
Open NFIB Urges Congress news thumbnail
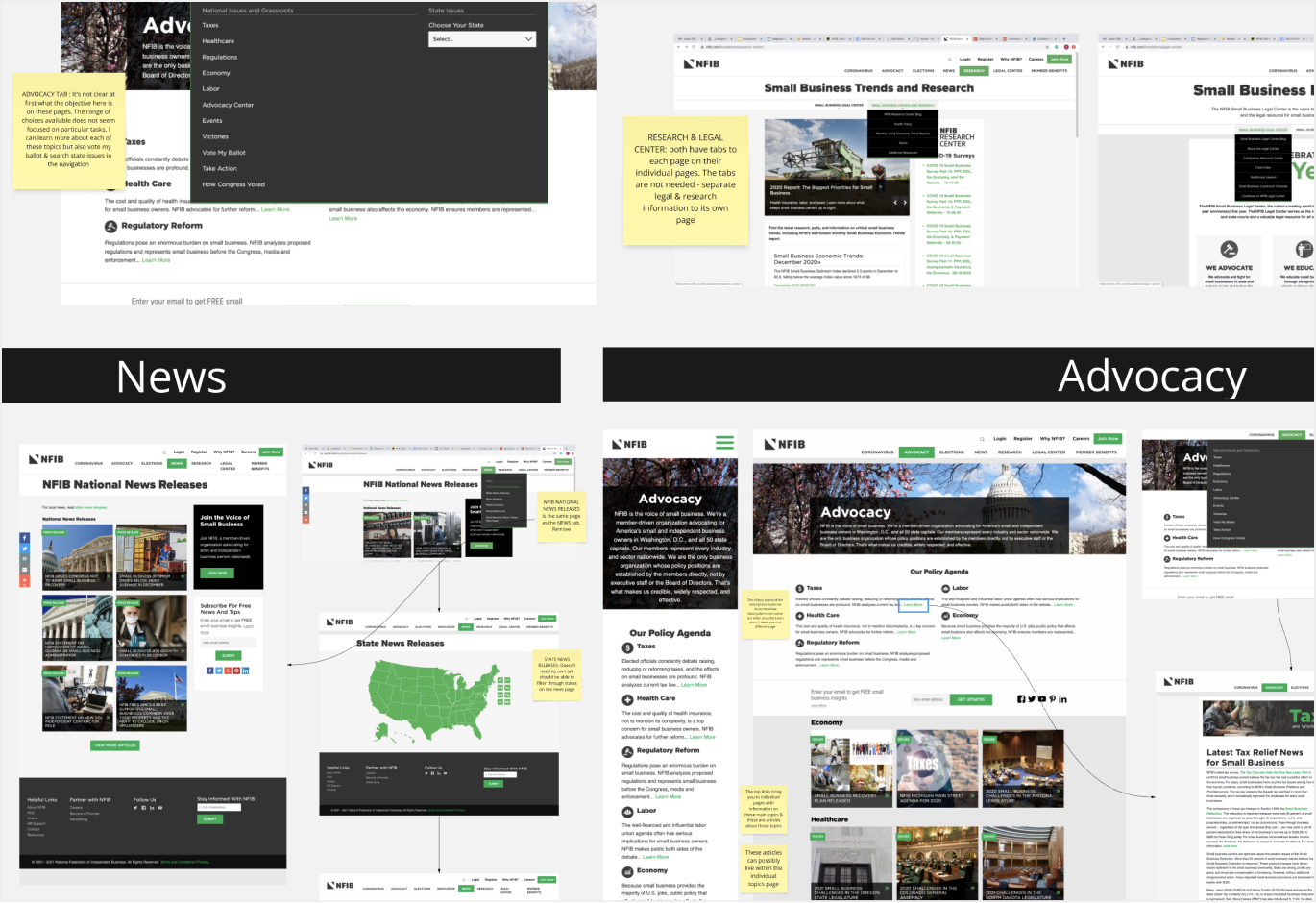[x=77, y=558]
